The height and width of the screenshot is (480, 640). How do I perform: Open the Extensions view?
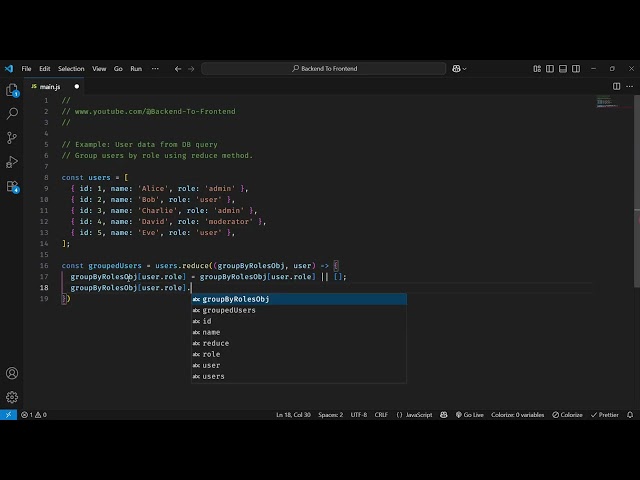click(x=12, y=187)
